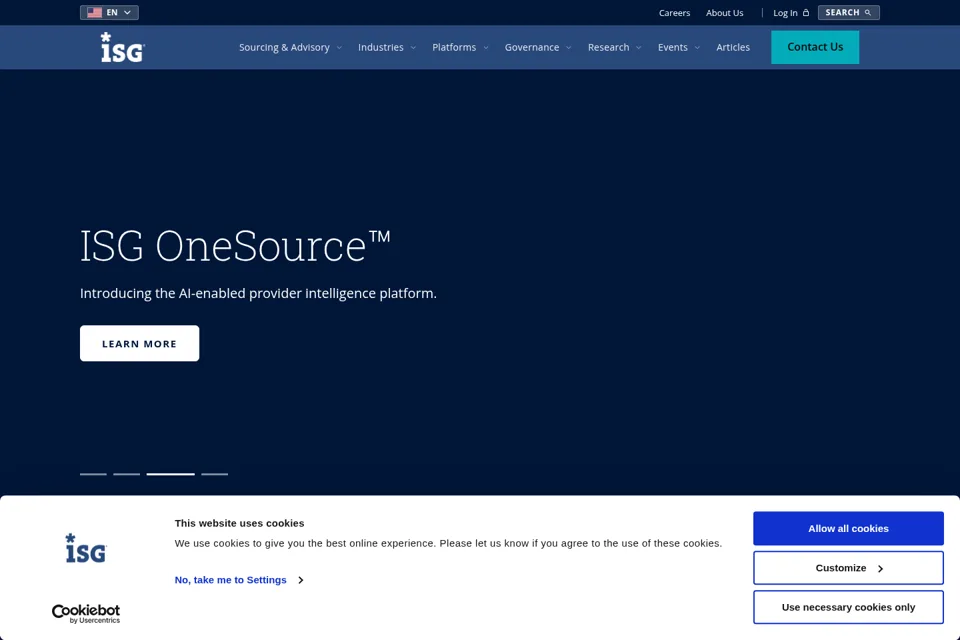Click the Contact Us button

point(815,47)
